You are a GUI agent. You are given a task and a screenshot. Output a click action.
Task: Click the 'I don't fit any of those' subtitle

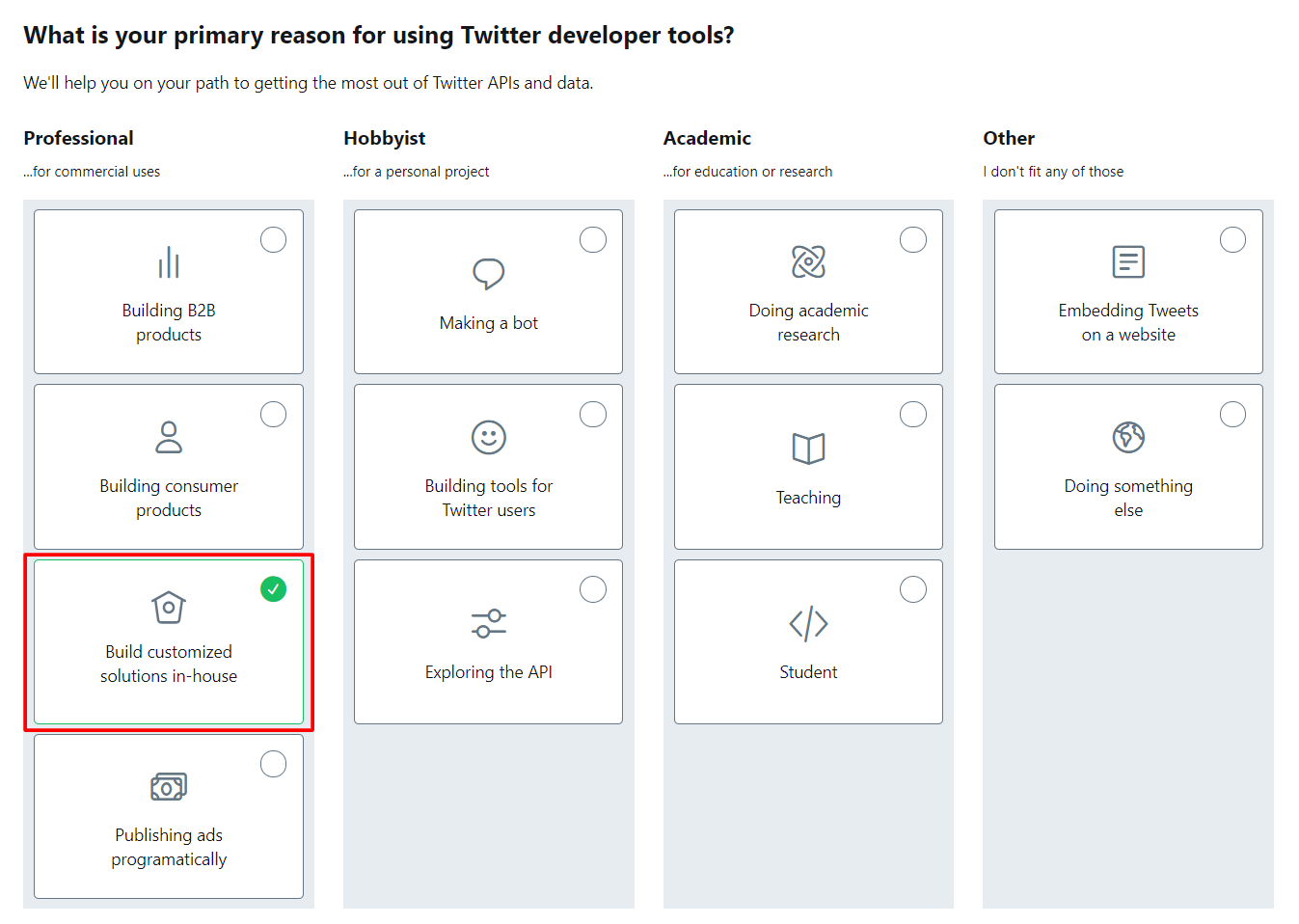click(1053, 172)
